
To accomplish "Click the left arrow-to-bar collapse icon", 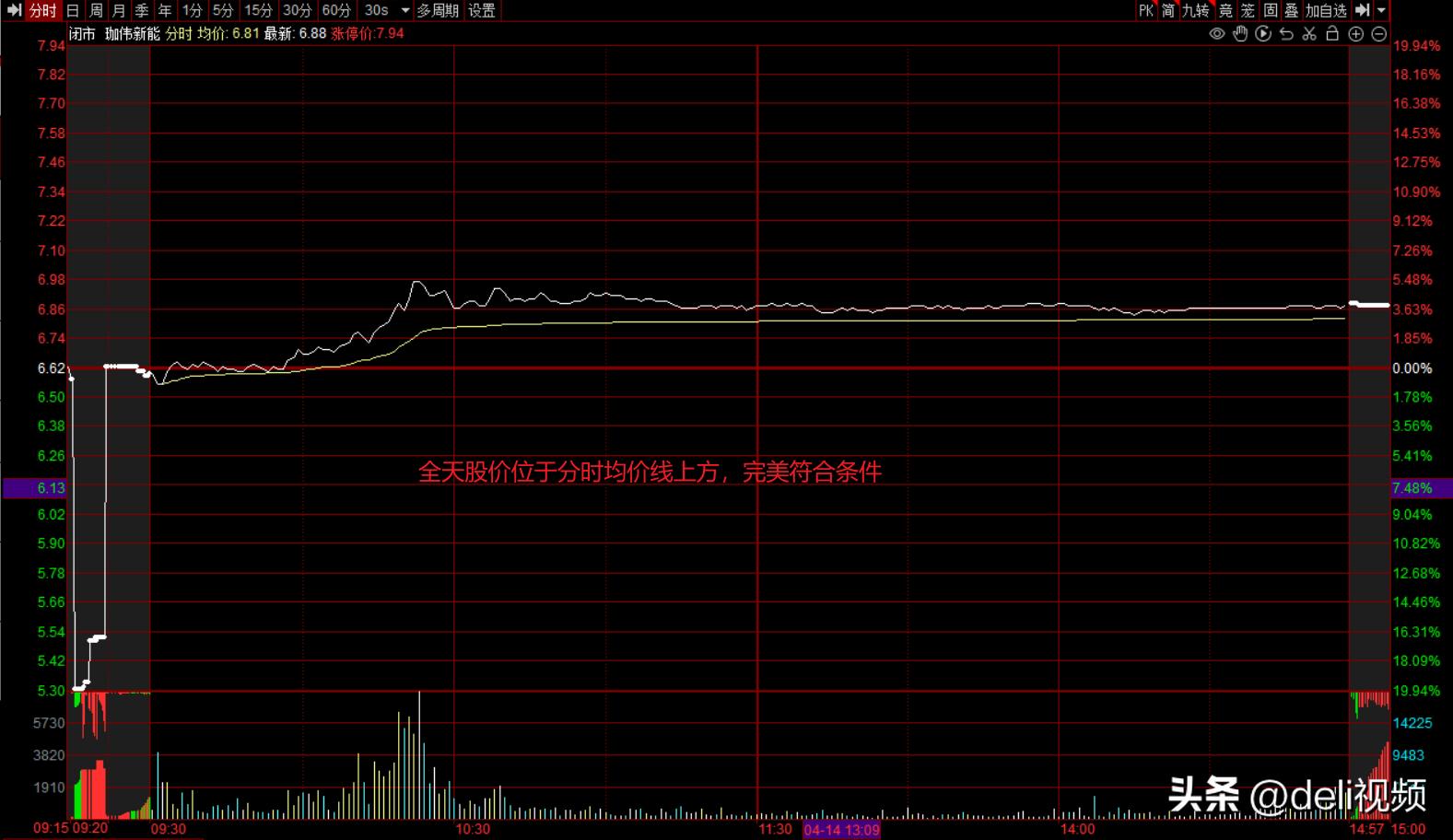I will click(14, 10).
